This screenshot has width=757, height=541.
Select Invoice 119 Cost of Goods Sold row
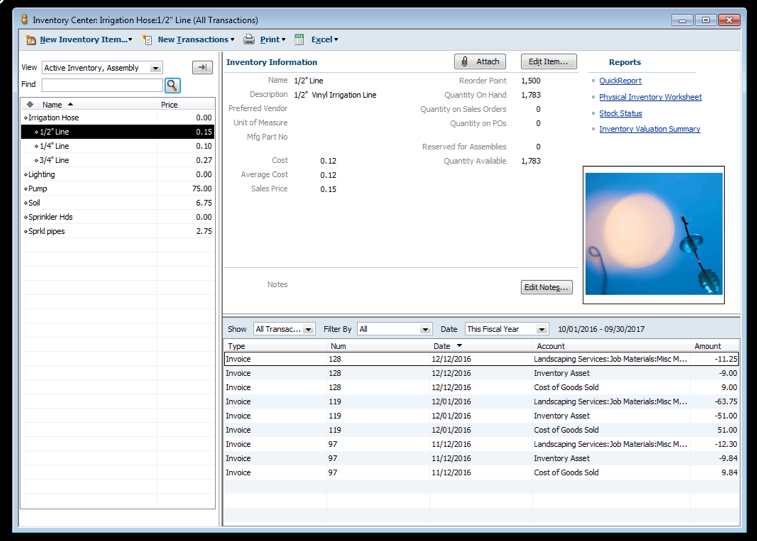tap(481, 430)
